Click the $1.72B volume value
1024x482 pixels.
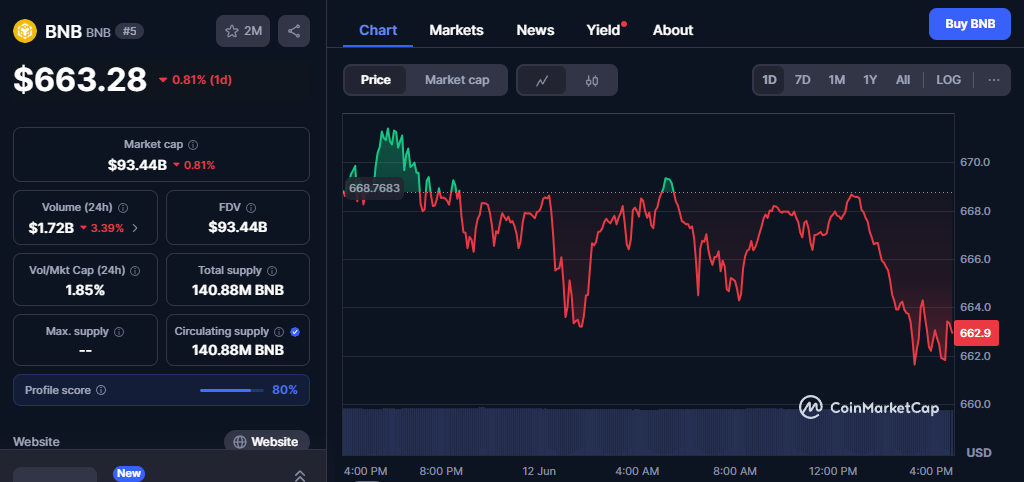click(51, 228)
